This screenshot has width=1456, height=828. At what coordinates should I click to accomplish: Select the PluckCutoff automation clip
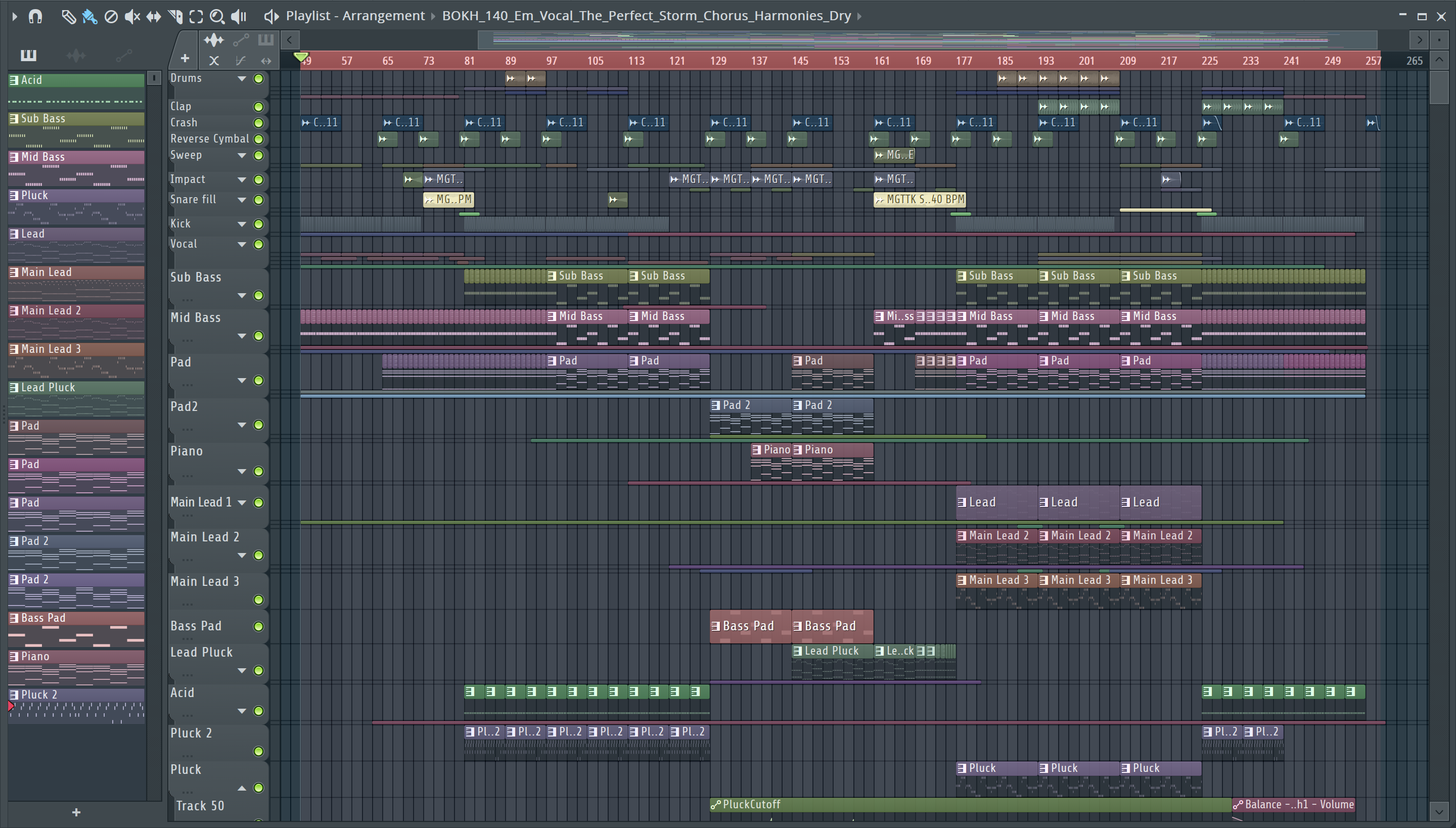(x=970, y=805)
